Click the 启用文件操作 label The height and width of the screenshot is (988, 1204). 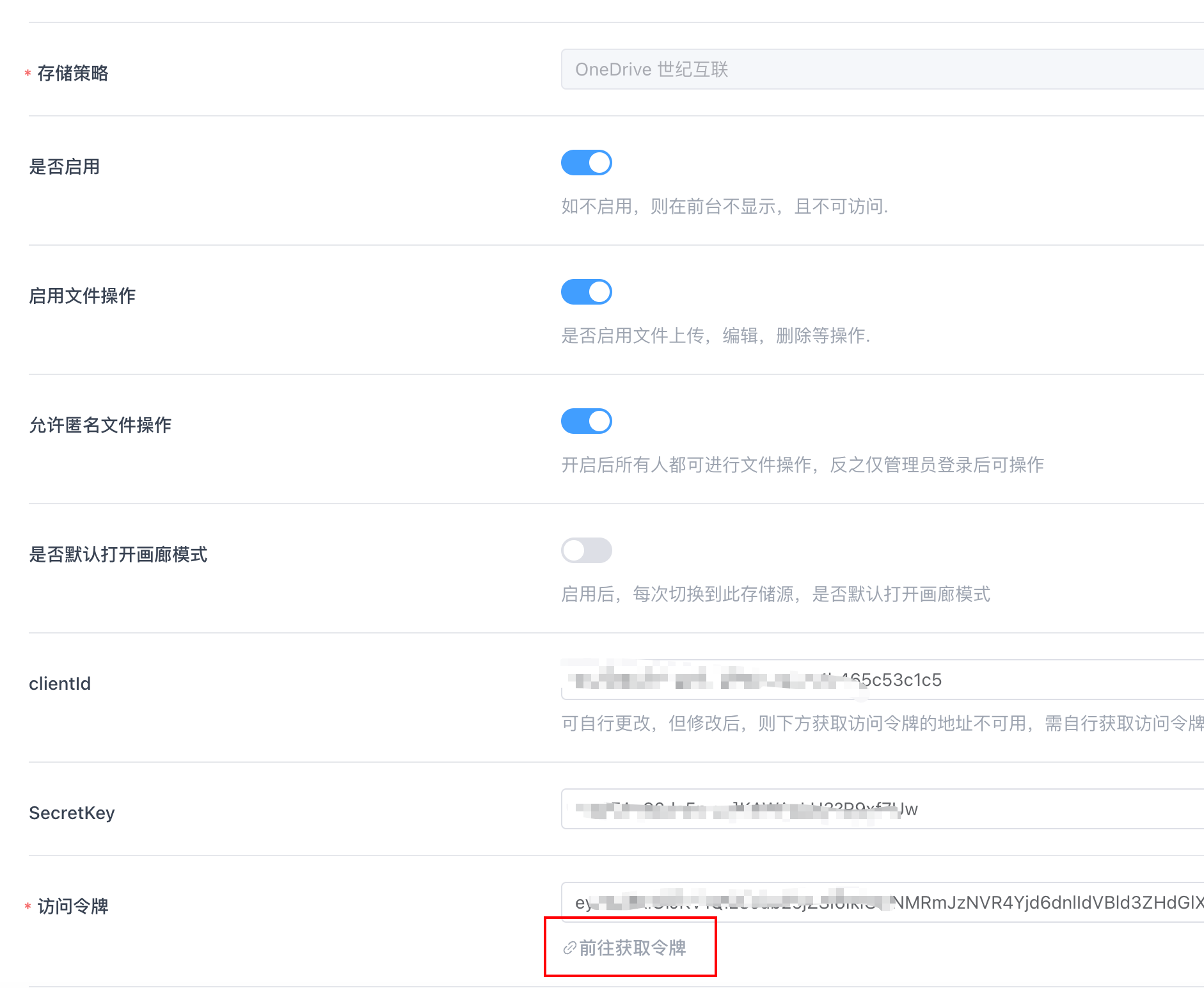click(83, 296)
